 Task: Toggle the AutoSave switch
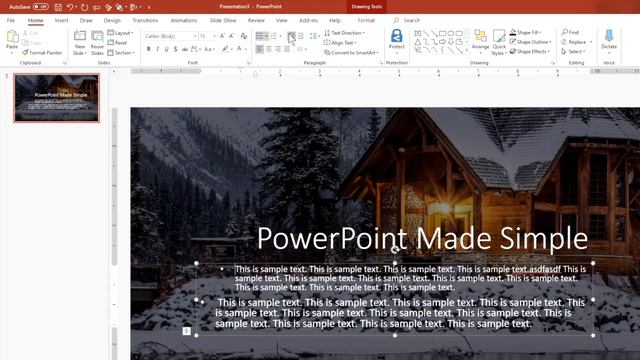tap(40, 7)
